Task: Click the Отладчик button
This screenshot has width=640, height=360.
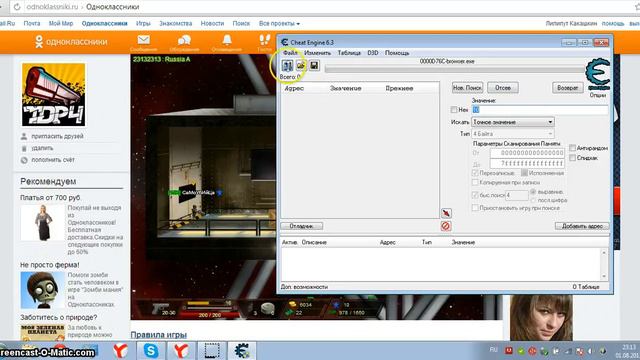Action: click(x=302, y=226)
